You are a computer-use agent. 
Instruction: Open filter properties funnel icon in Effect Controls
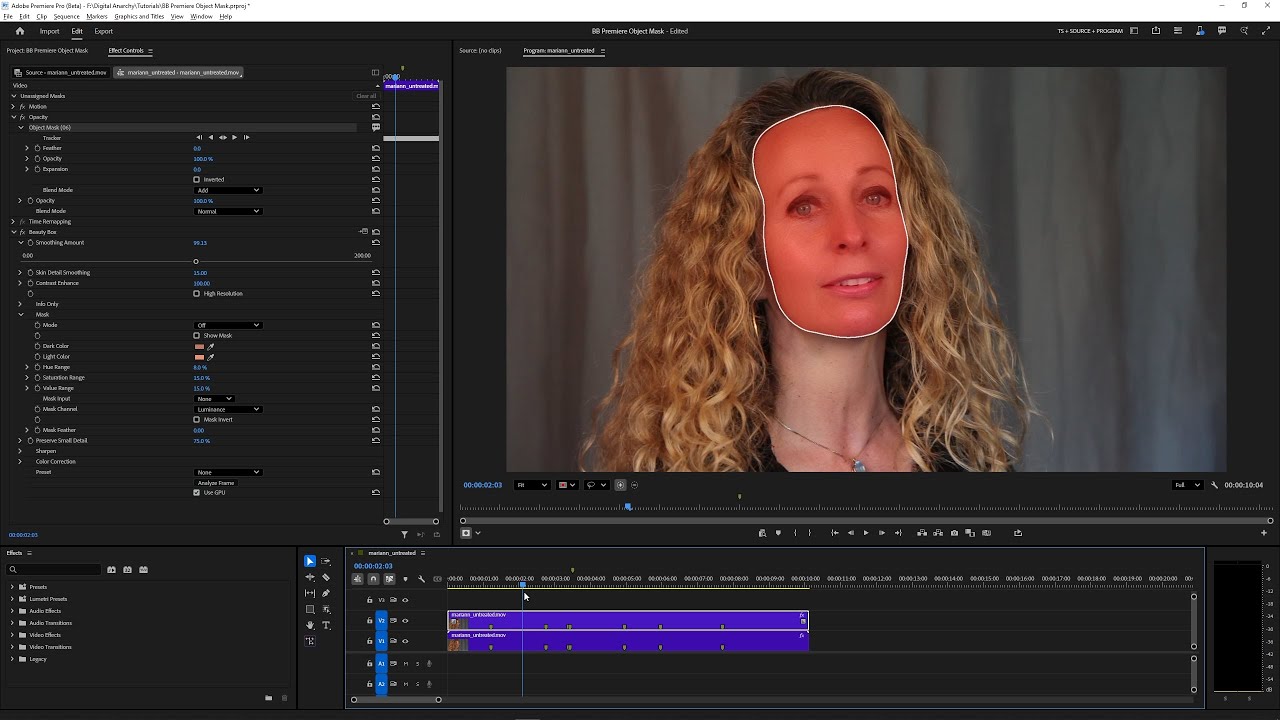click(x=404, y=534)
